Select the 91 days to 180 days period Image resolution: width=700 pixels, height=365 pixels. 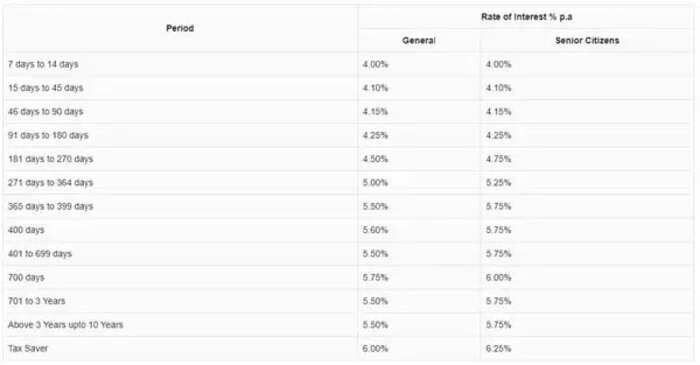[x=48, y=135]
